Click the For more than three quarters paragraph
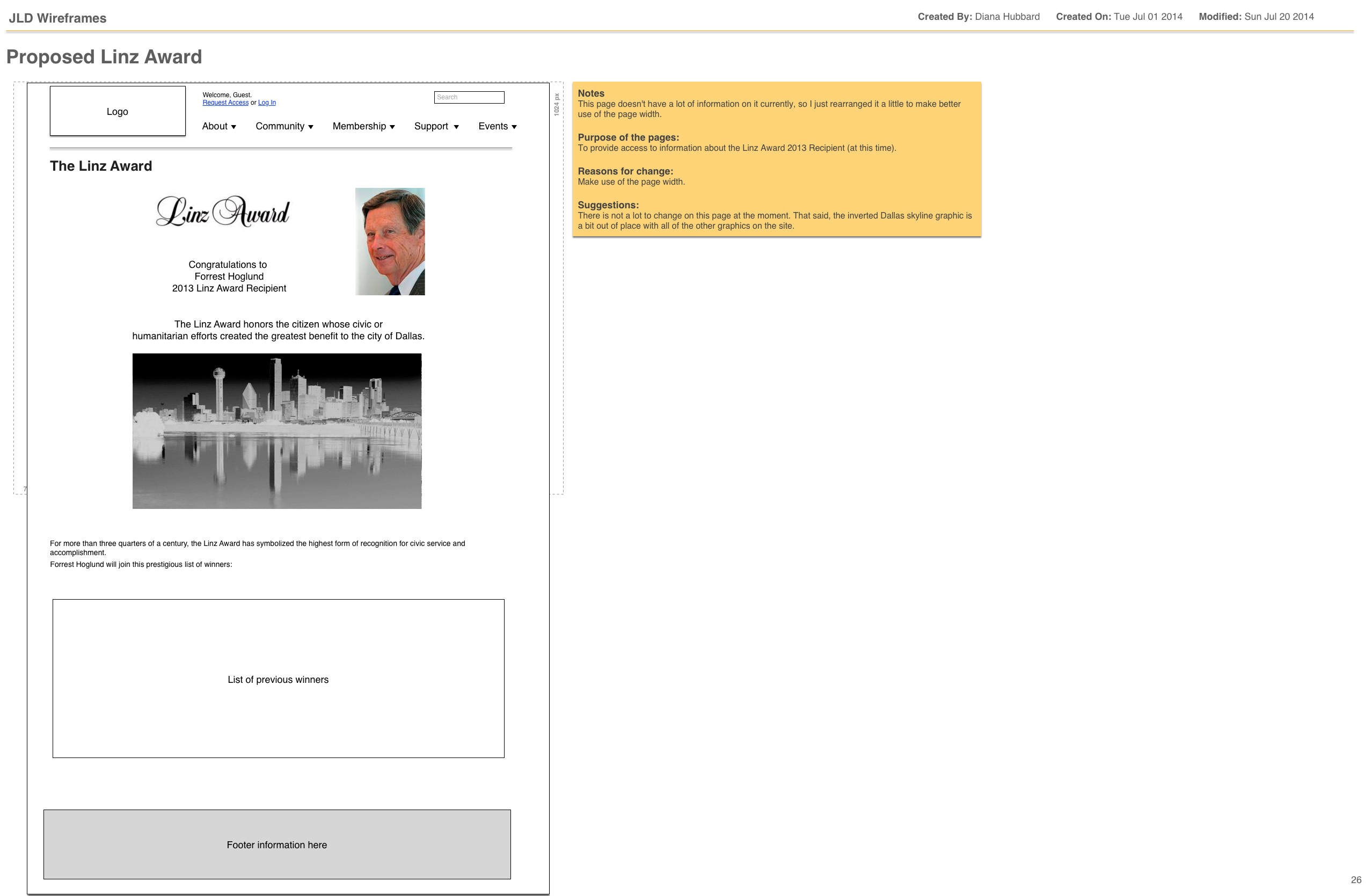Screen dimensions: 1372x896 (258, 548)
